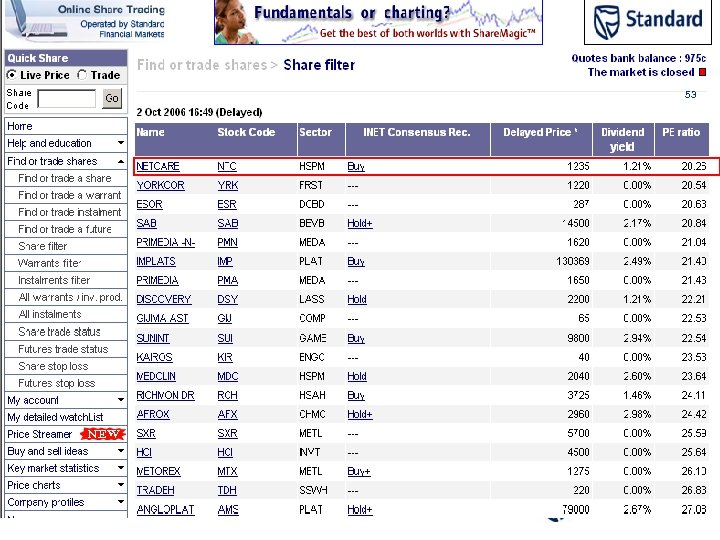Open the PRIMEDIA -N- share link

point(166,242)
